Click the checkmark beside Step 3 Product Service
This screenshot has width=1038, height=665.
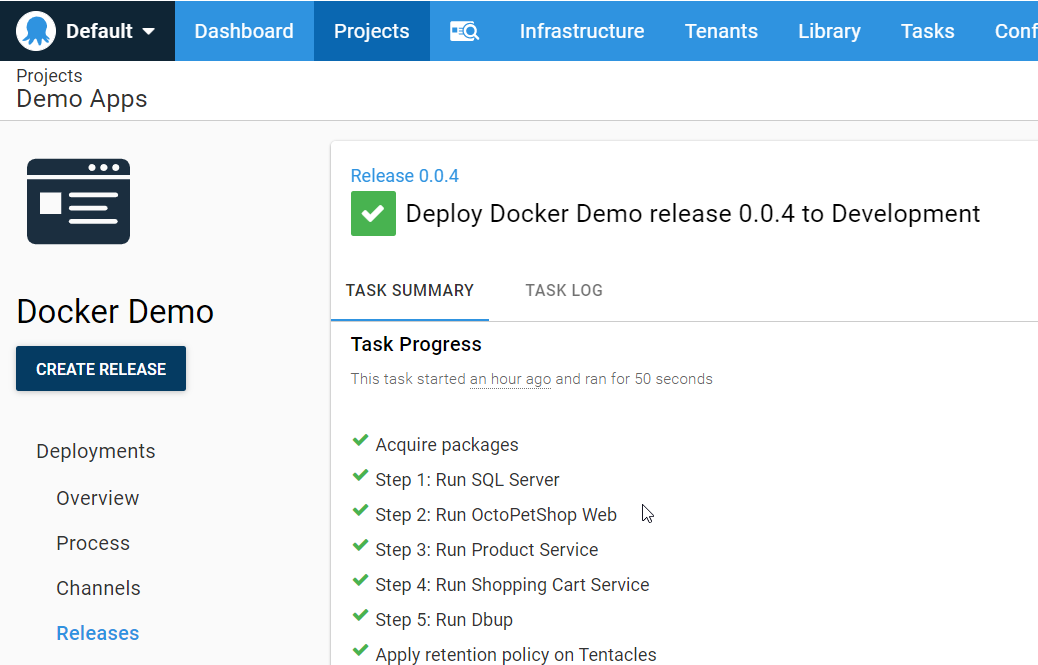point(360,547)
